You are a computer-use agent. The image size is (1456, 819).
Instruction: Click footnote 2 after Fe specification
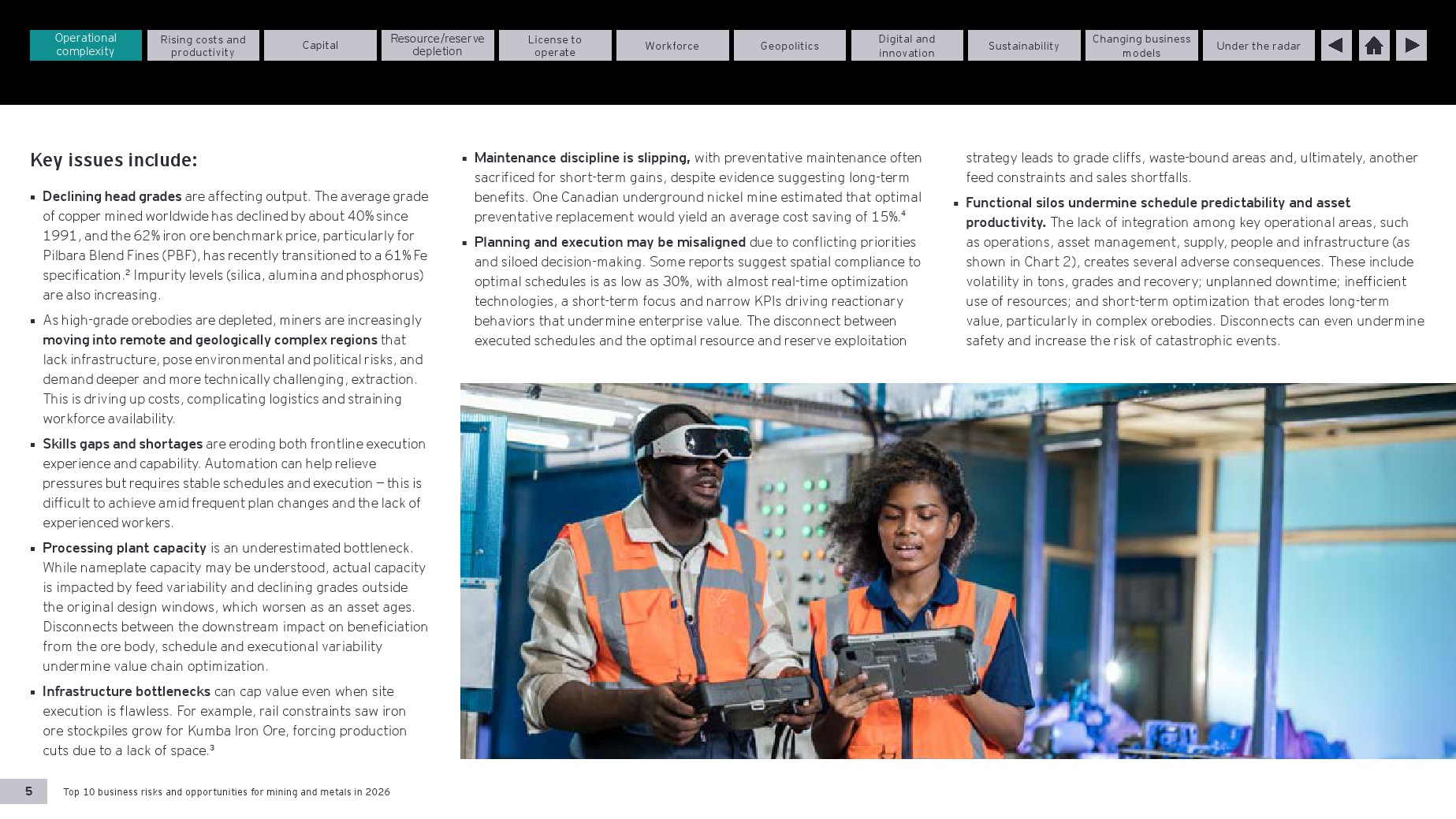coord(128,272)
